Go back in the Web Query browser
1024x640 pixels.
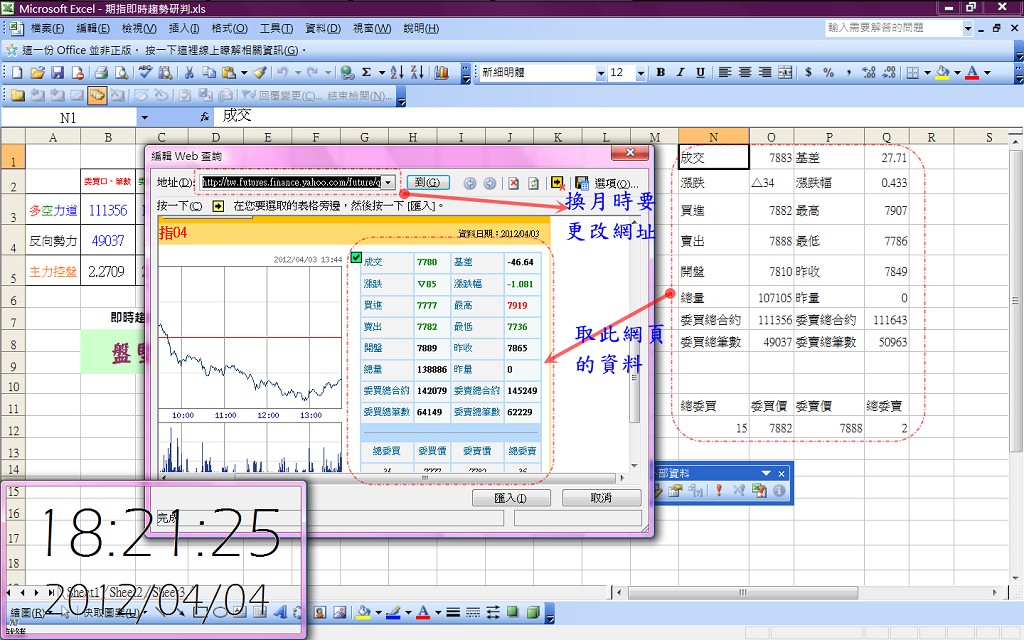click(470, 184)
